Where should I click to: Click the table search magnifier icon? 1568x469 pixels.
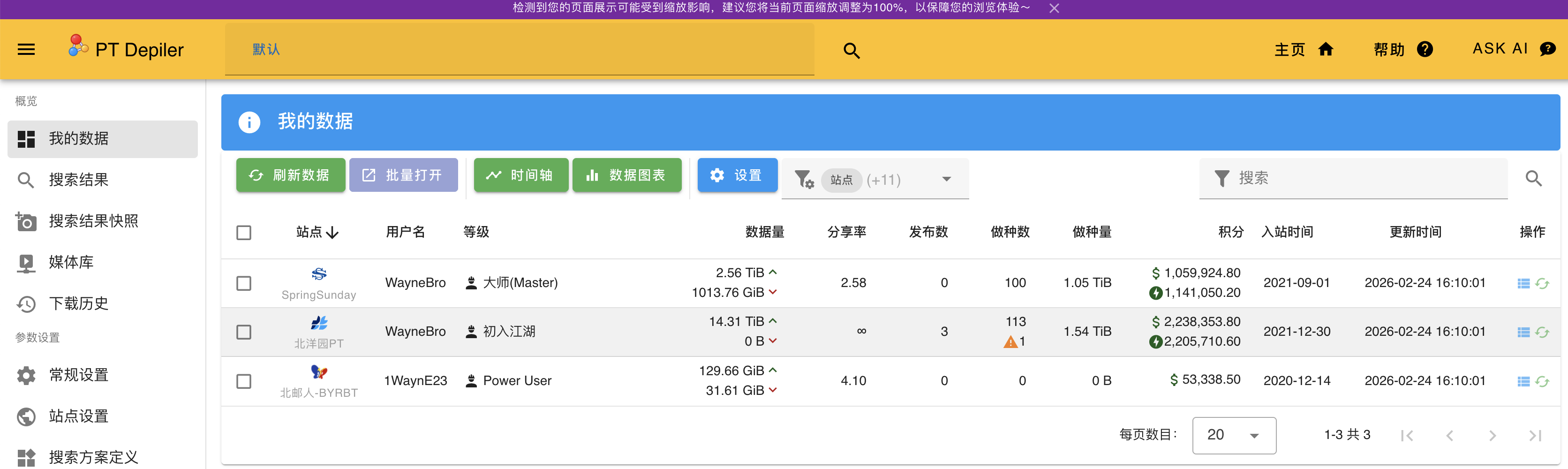(1533, 179)
